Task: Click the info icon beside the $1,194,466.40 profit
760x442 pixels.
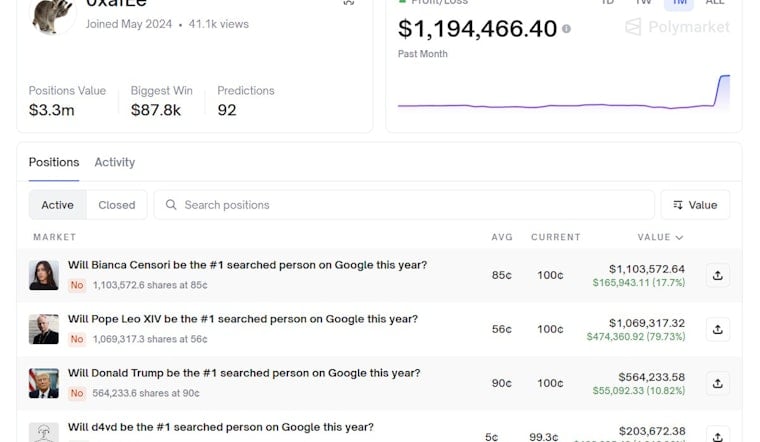Action: pyautogui.click(x=566, y=29)
